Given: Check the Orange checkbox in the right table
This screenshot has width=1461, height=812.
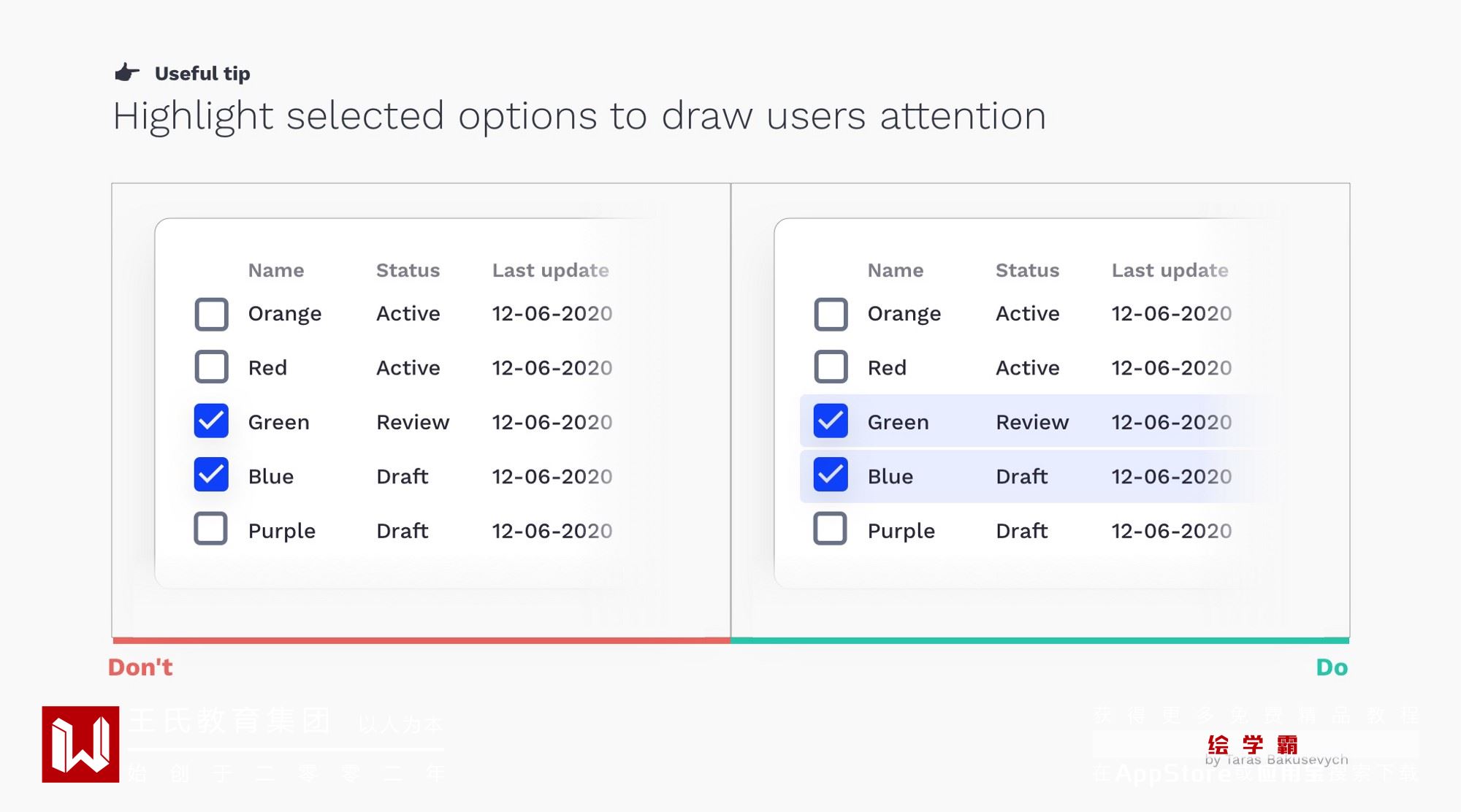Looking at the screenshot, I should (x=831, y=314).
